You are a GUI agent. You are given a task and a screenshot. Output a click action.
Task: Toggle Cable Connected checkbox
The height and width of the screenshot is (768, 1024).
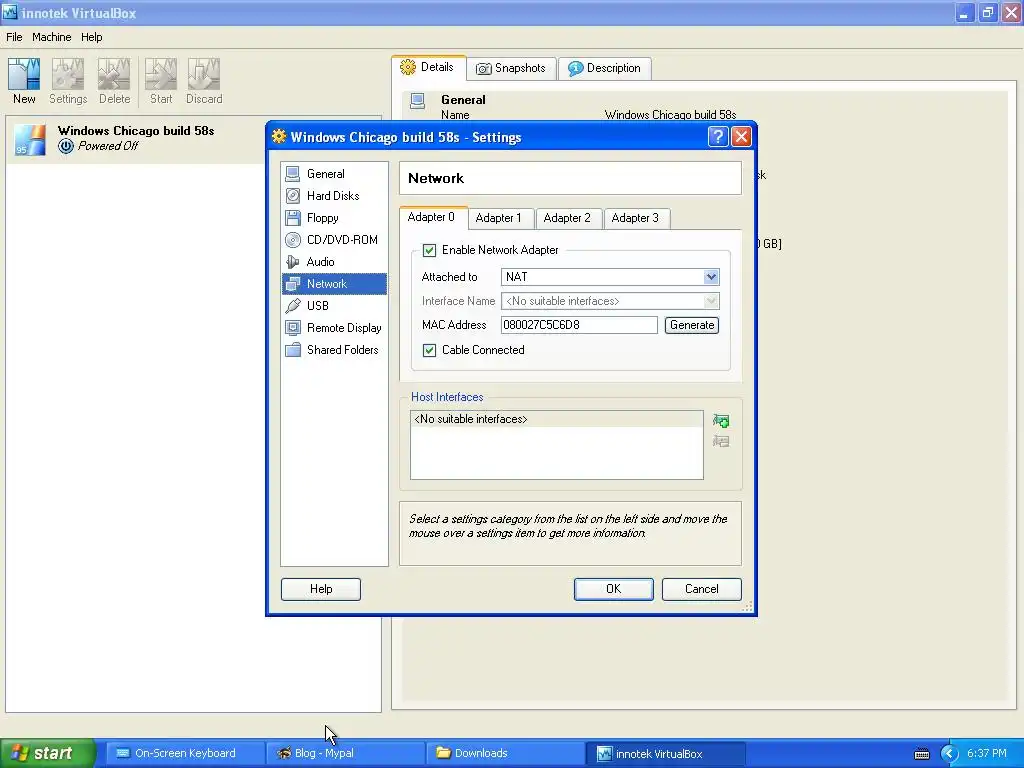pyautogui.click(x=429, y=350)
